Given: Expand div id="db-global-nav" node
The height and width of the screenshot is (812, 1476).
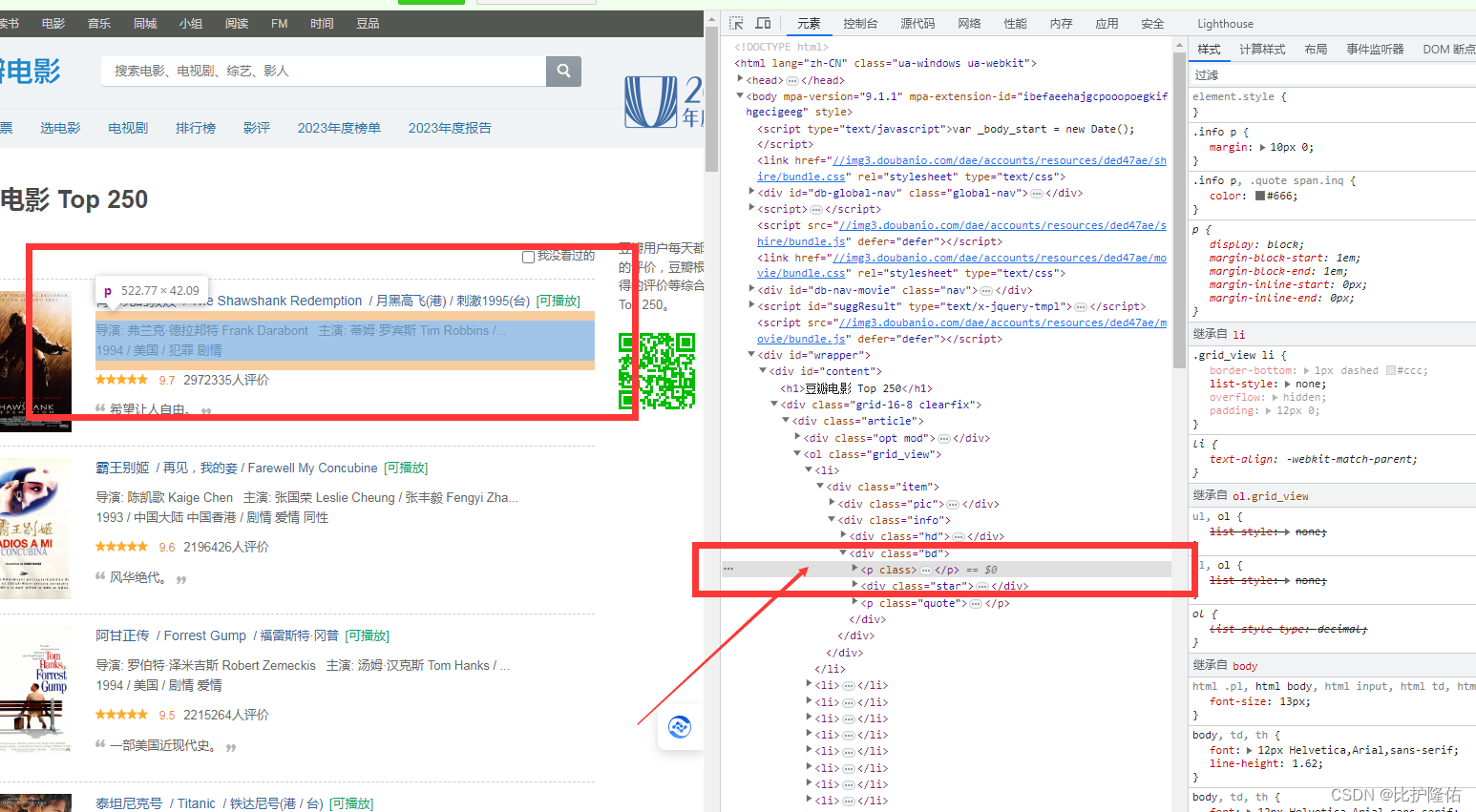Looking at the screenshot, I should point(752,192).
